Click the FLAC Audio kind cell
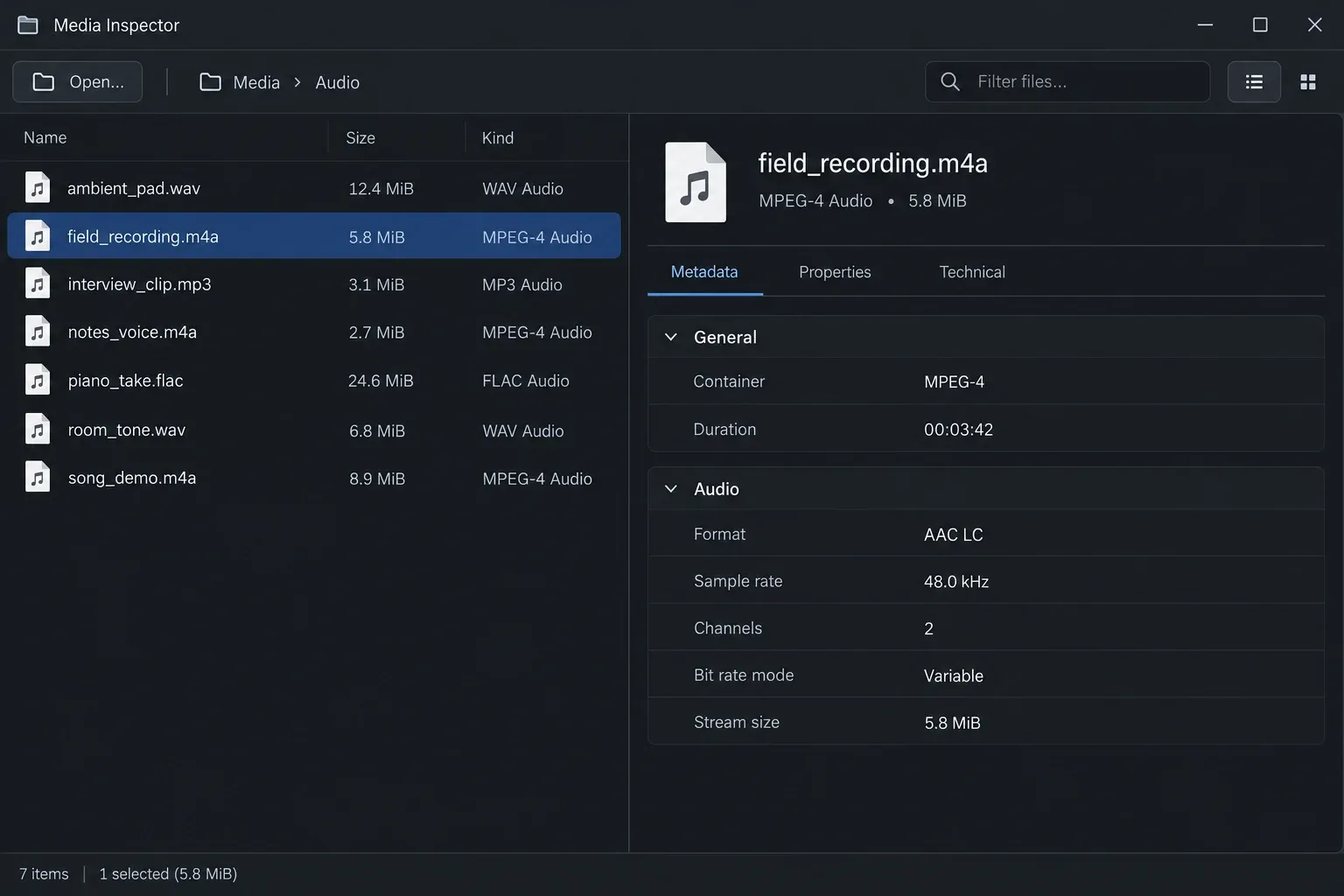Image resolution: width=1344 pixels, height=896 pixels. click(x=526, y=381)
